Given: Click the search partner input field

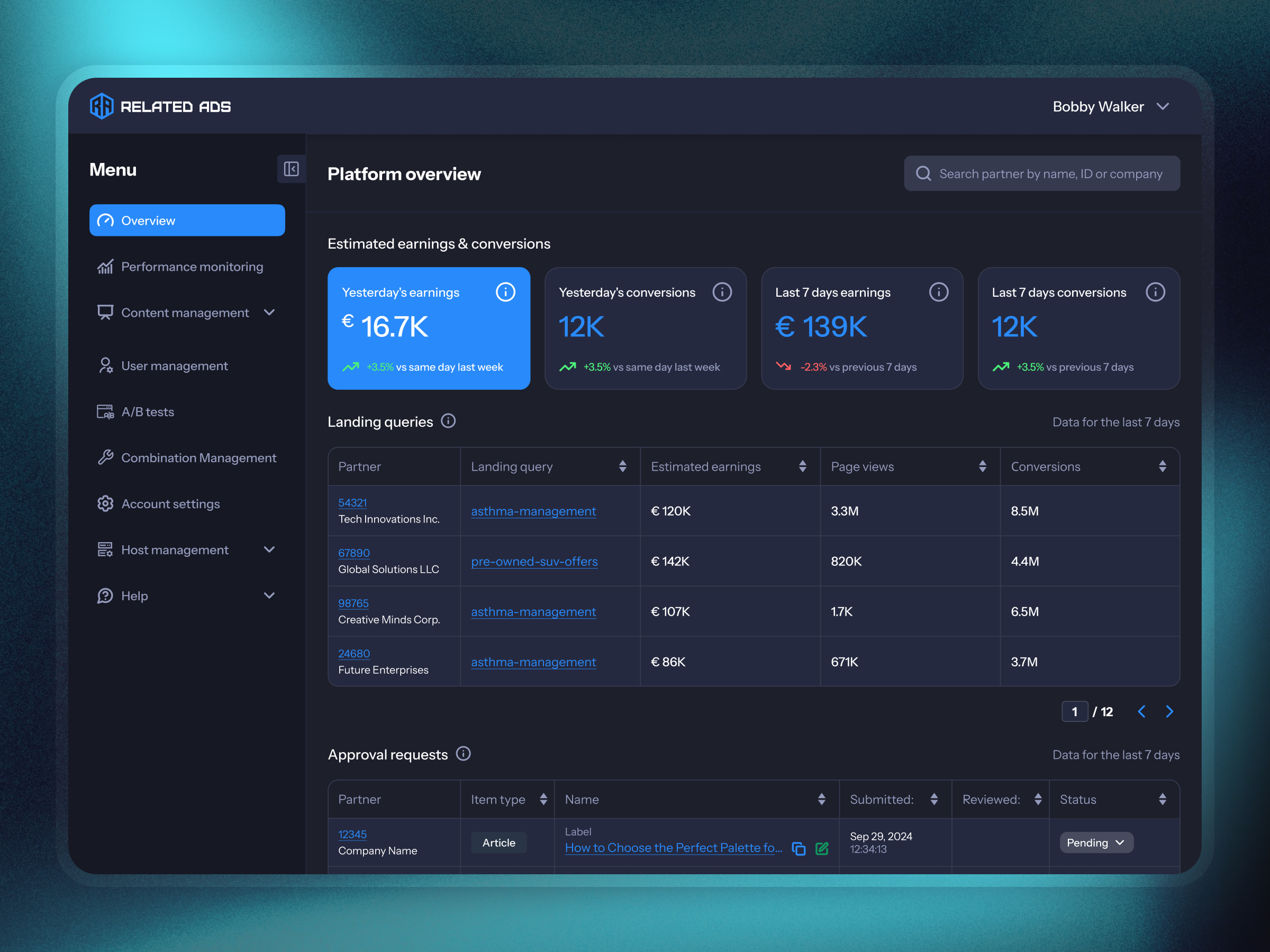Looking at the screenshot, I should coord(1041,173).
